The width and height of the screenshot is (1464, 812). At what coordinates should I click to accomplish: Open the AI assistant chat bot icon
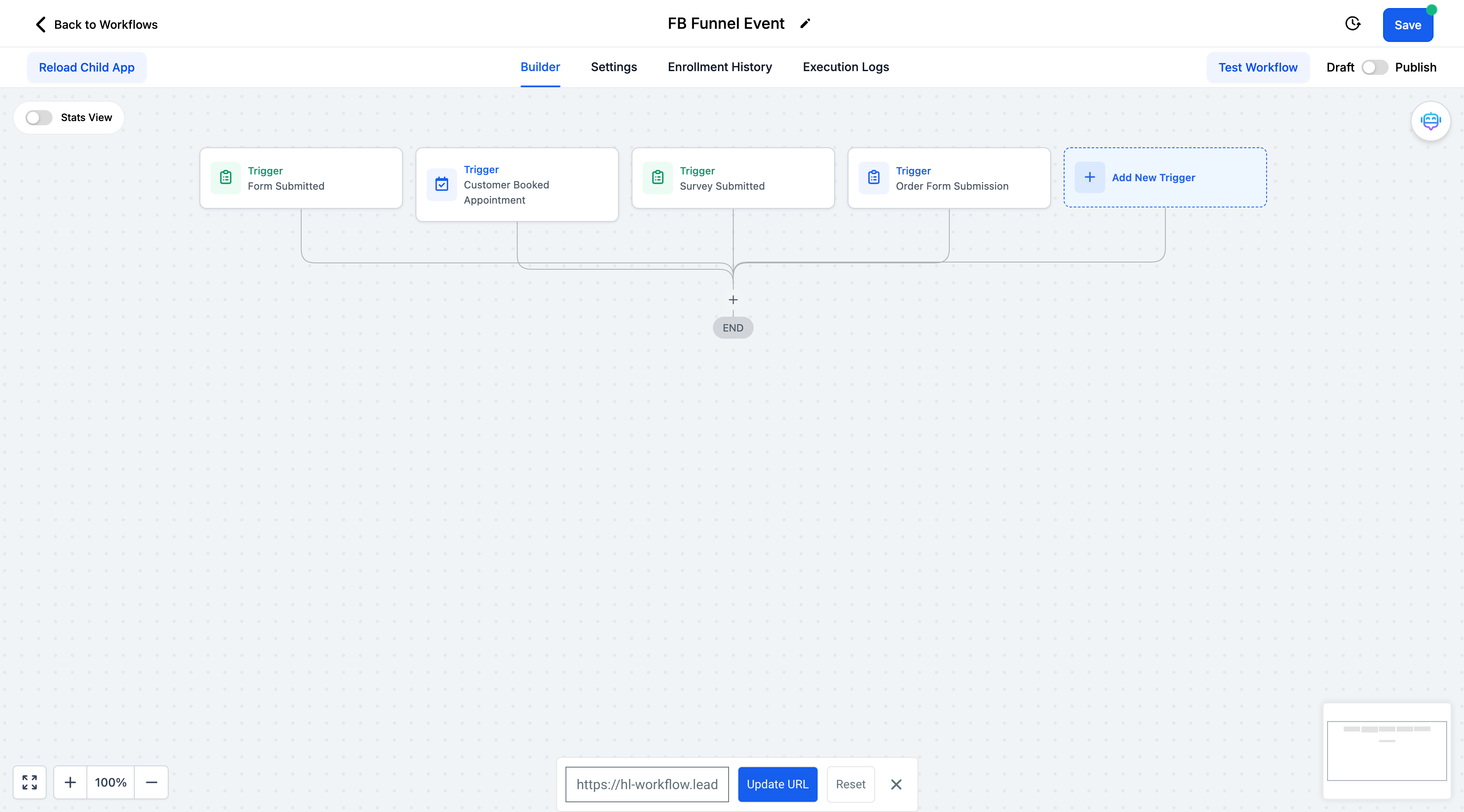(1430, 121)
